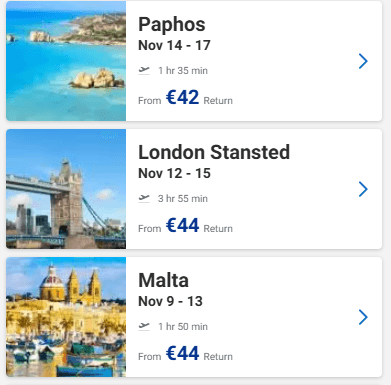Image resolution: width=391 pixels, height=385 pixels.
Task: Click the Paphos destination title
Action: point(172,25)
